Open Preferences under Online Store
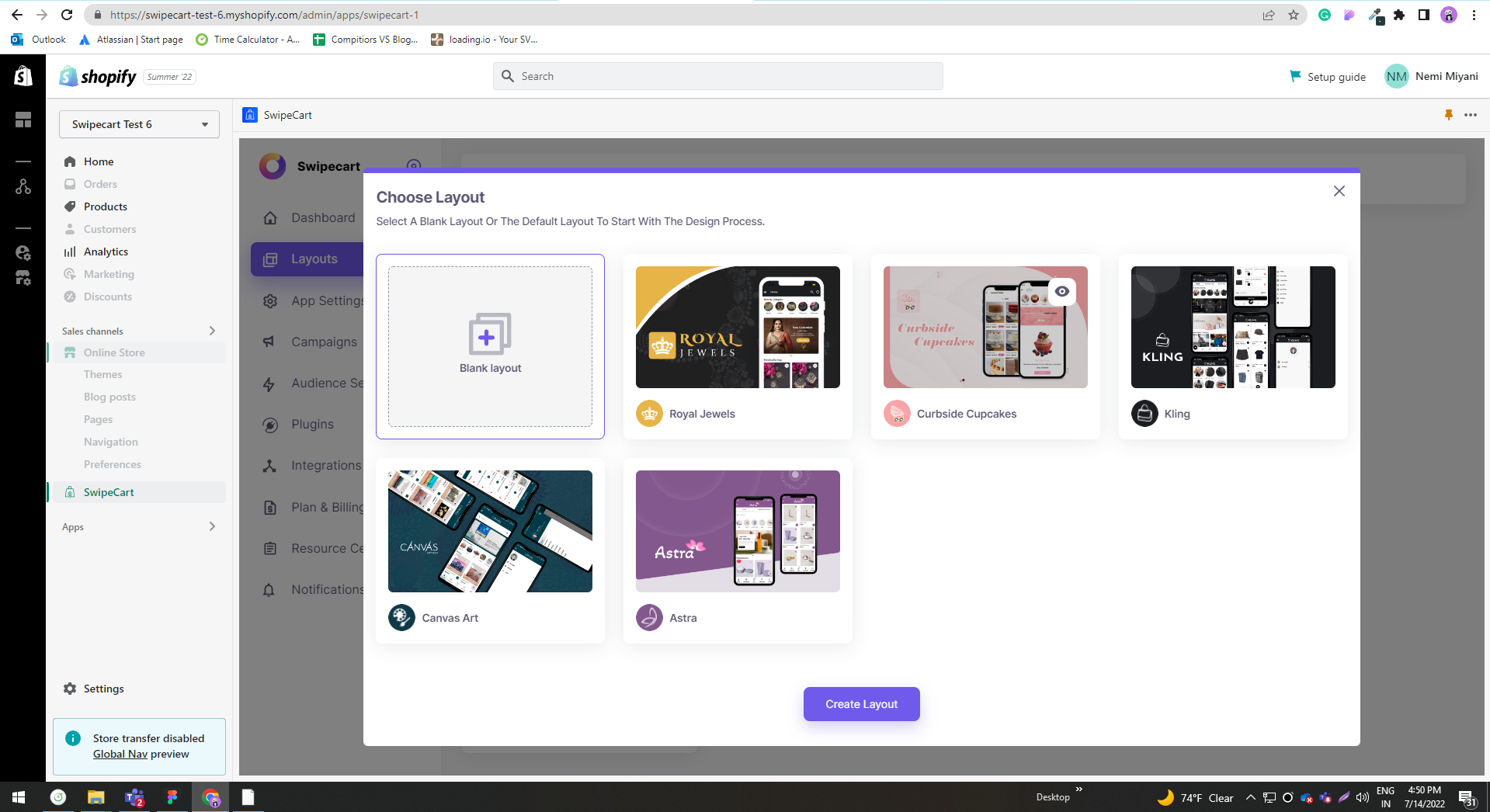1490x812 pixels. [x=113, y=464]
